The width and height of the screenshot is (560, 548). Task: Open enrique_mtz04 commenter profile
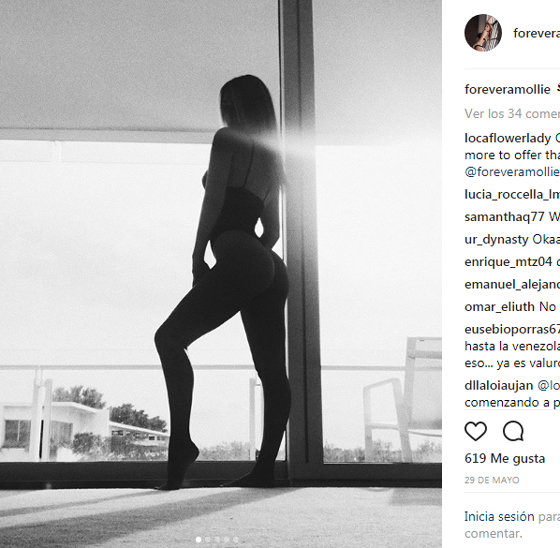coord(508,262)
